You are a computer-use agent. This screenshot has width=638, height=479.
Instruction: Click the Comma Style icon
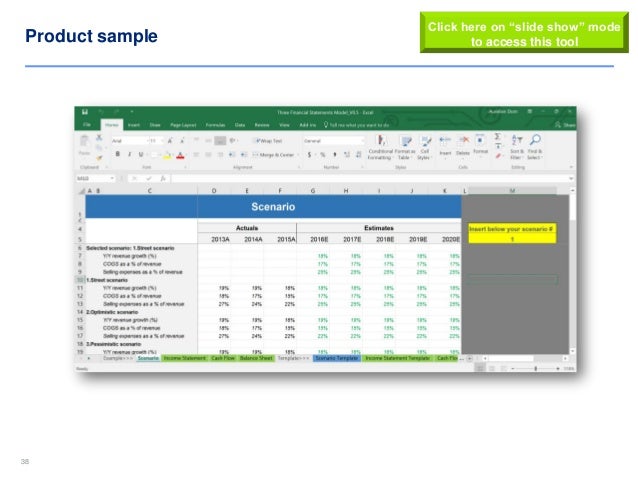334,155
